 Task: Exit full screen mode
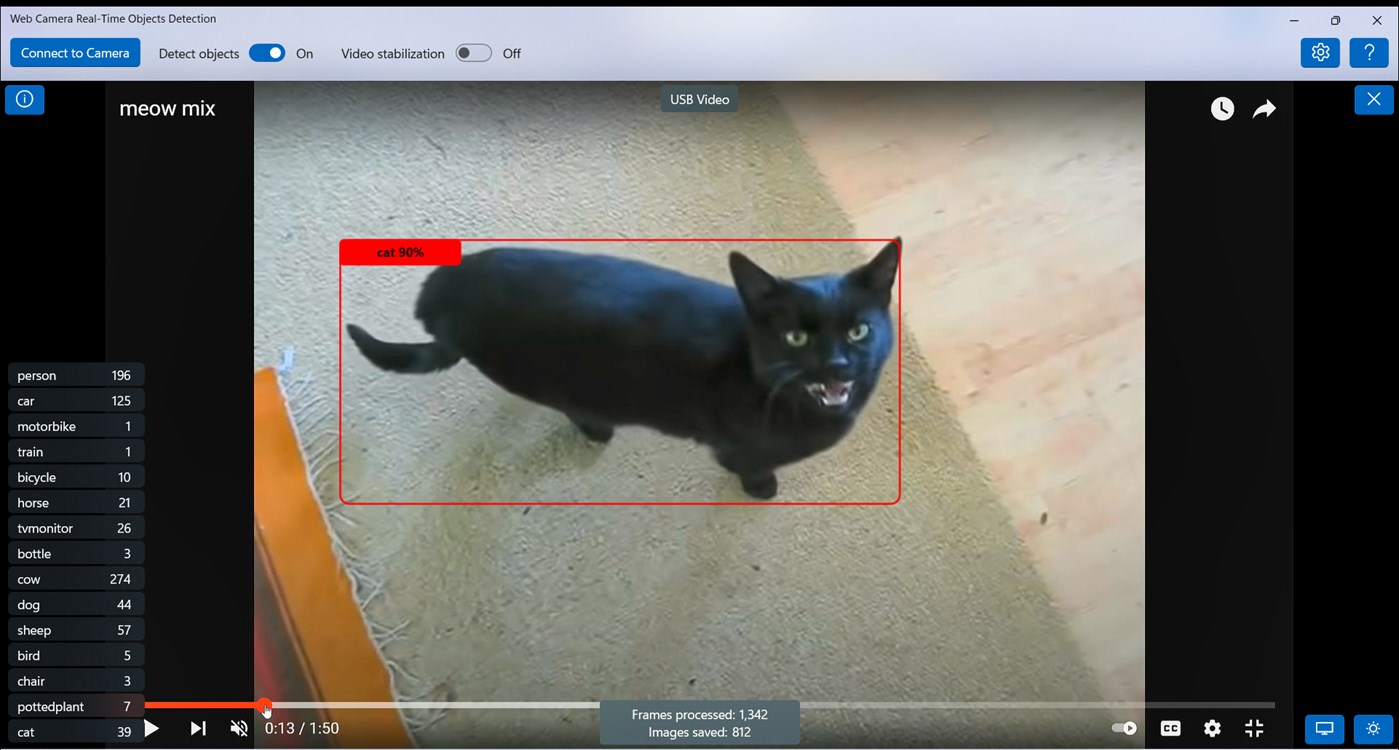coord(1254,729)
